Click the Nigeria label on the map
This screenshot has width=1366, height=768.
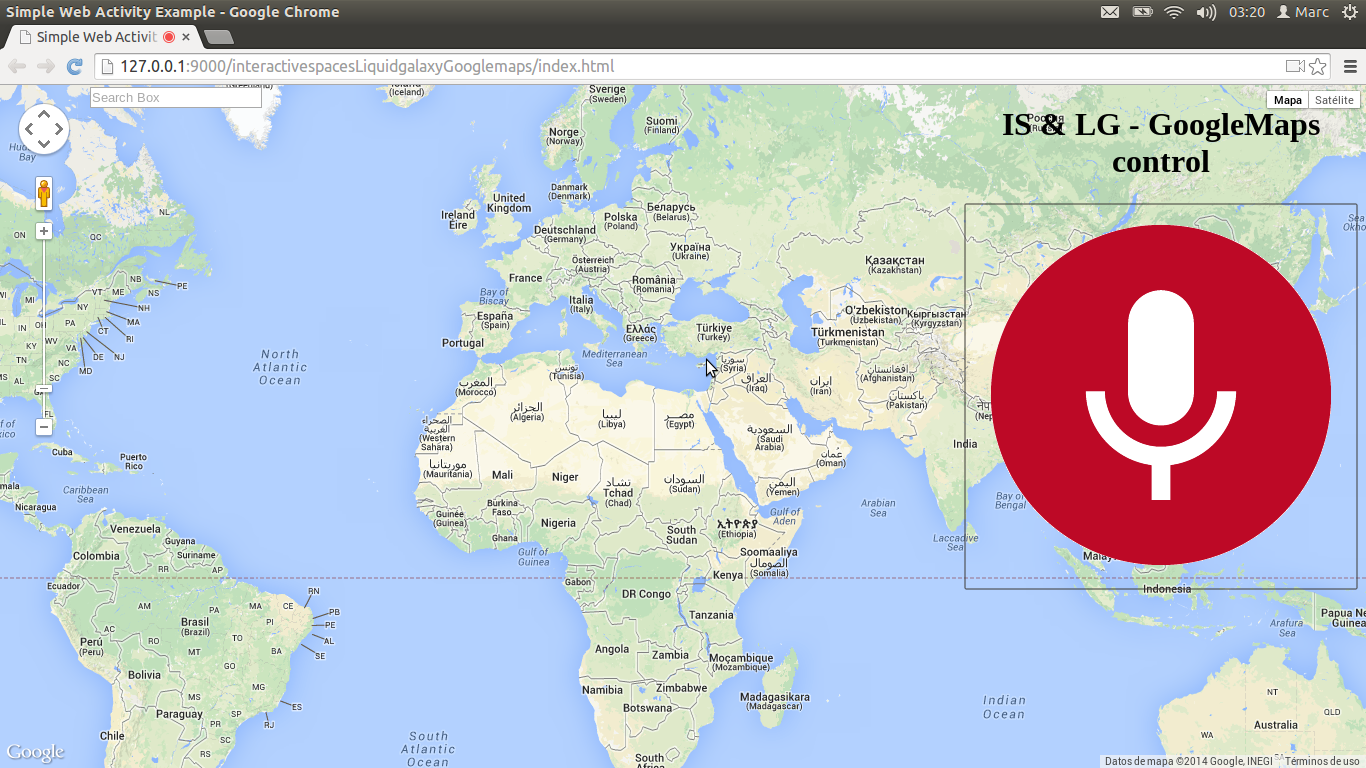[558, 523]
